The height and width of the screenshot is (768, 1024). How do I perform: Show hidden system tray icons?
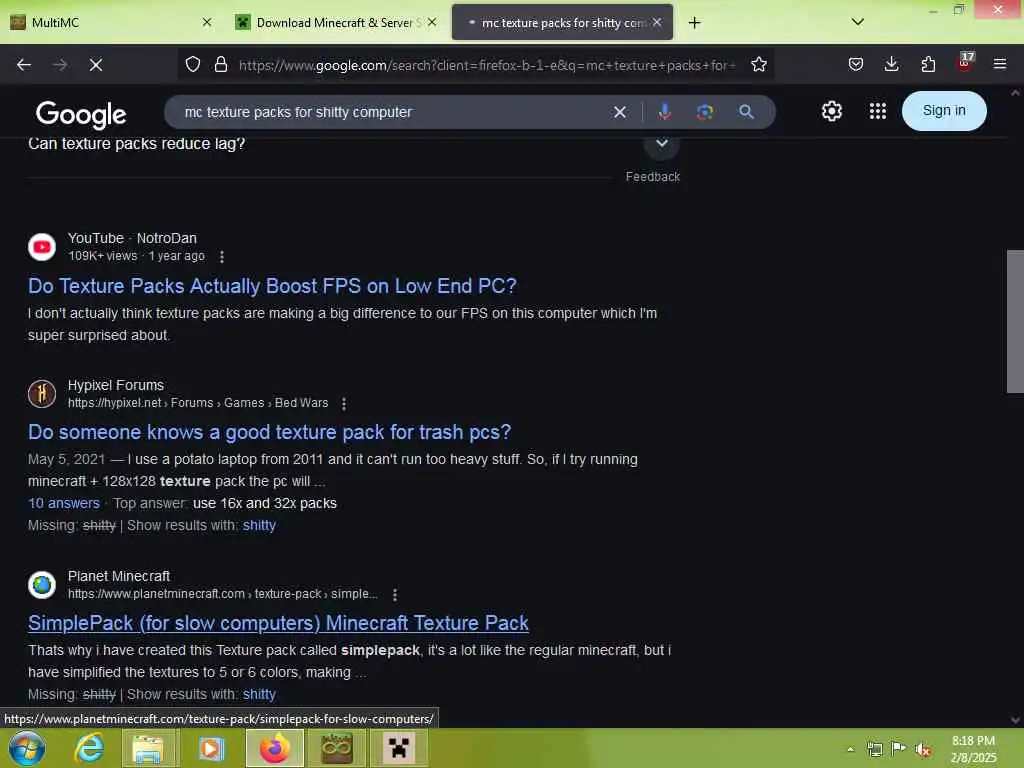coord(850,749)
